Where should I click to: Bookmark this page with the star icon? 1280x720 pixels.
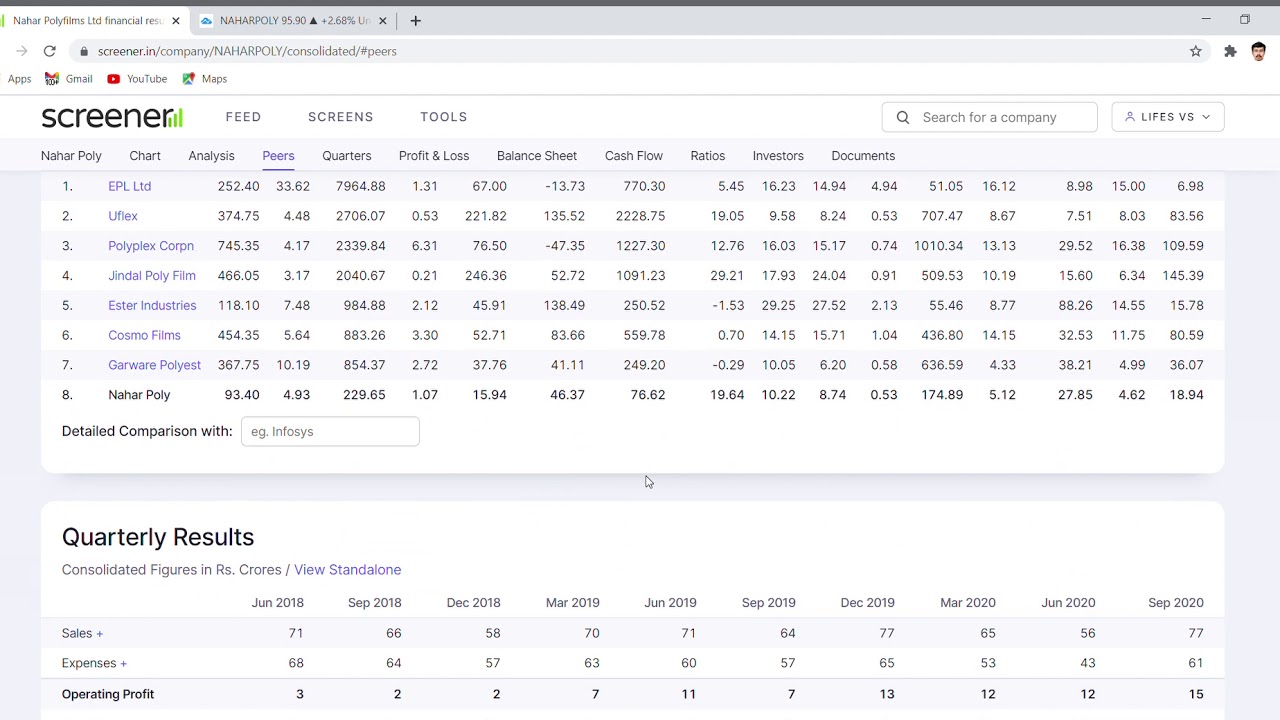point(1195,51)
